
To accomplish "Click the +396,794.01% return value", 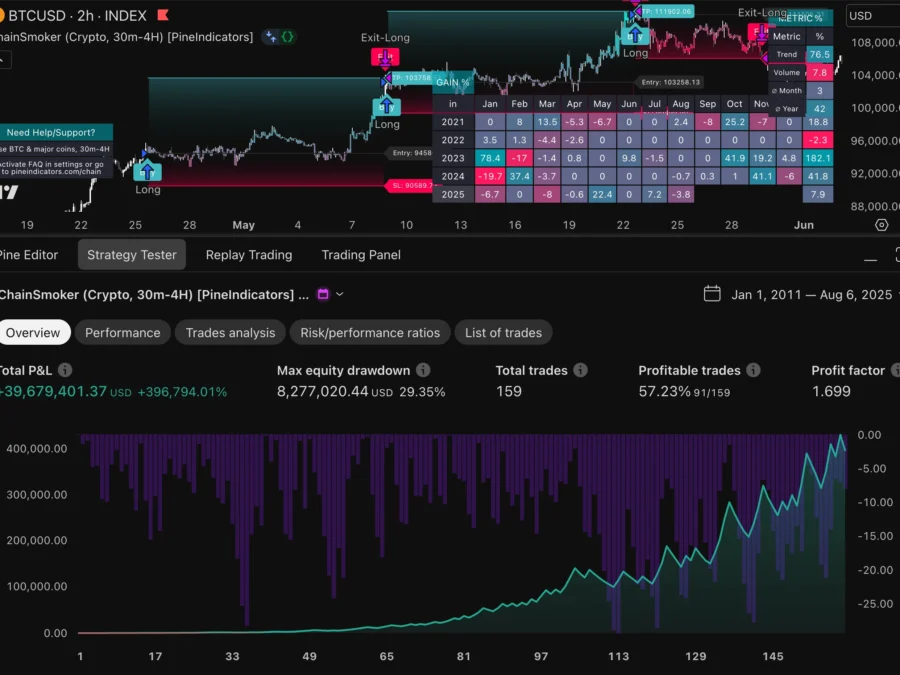I will coord(182,392).
